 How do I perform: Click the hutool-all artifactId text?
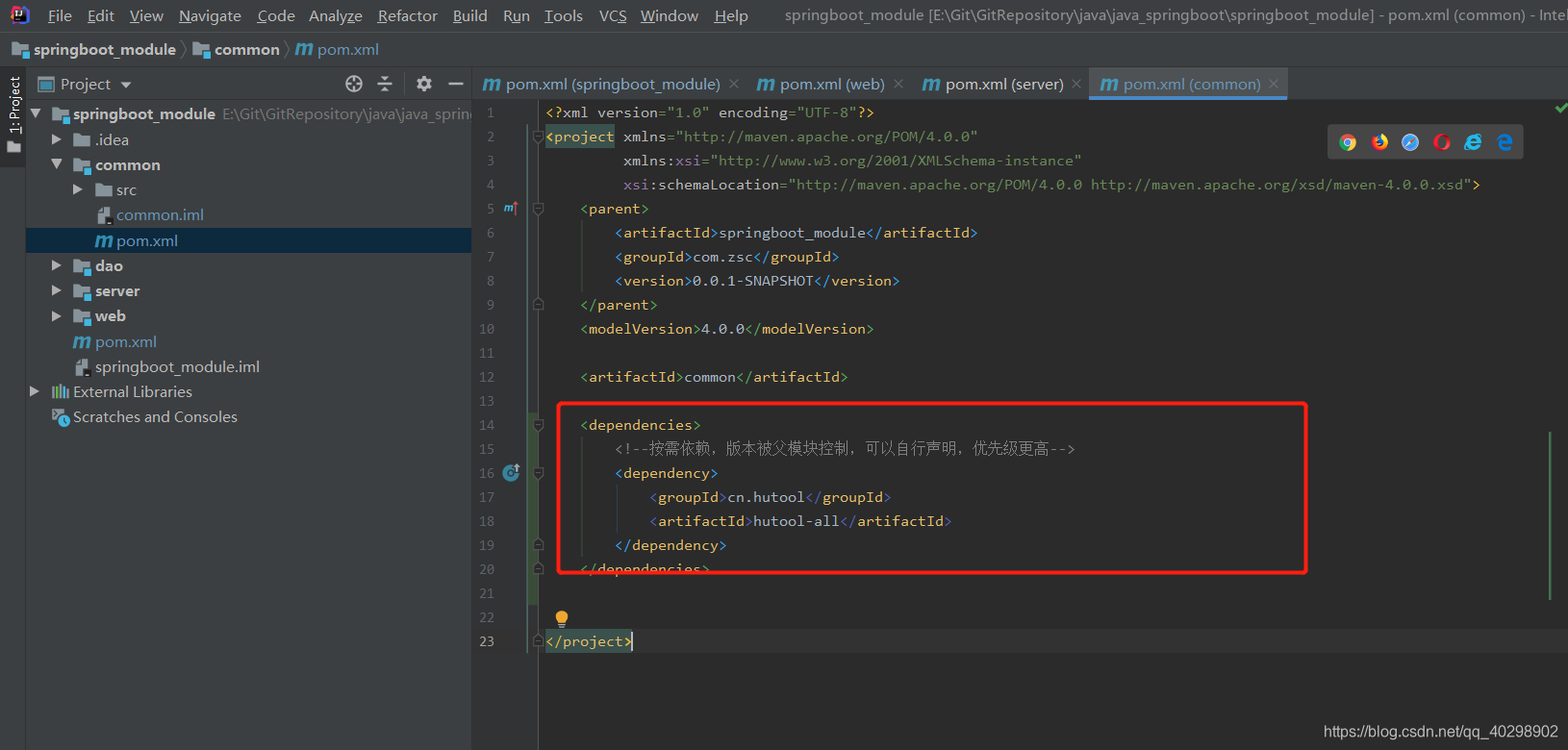(x=796, y=521)
